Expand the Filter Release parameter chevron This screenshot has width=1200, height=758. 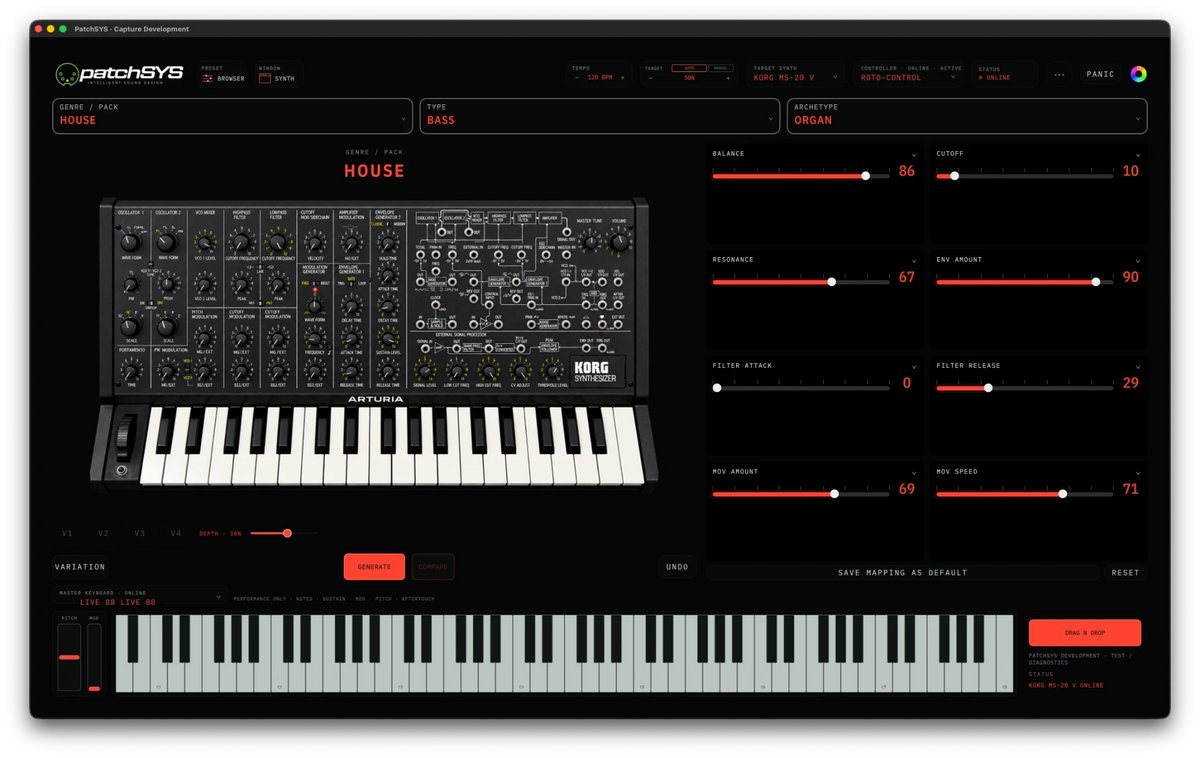[1138, 367]
